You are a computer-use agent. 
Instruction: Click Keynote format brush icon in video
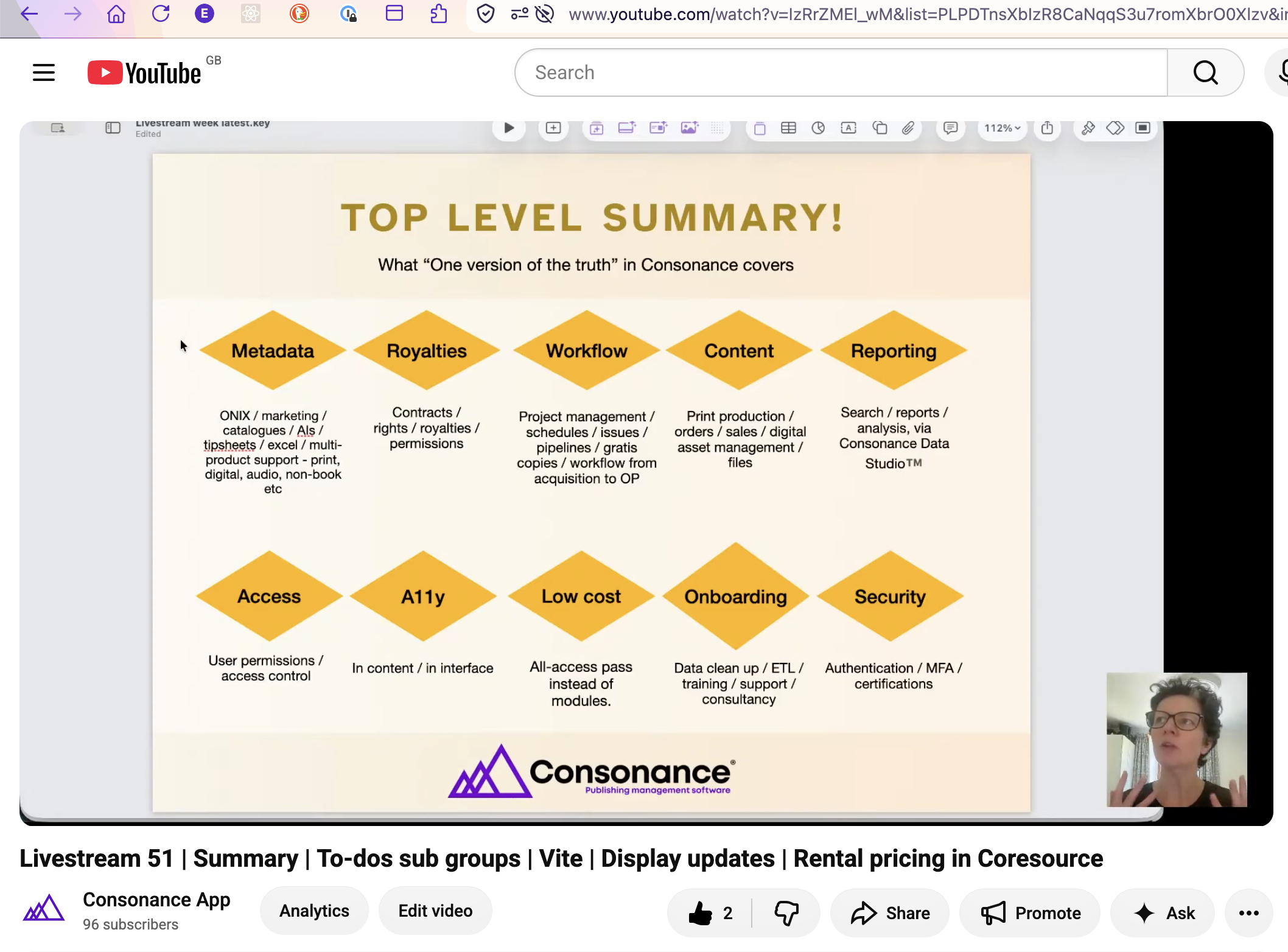[1088, 128]
